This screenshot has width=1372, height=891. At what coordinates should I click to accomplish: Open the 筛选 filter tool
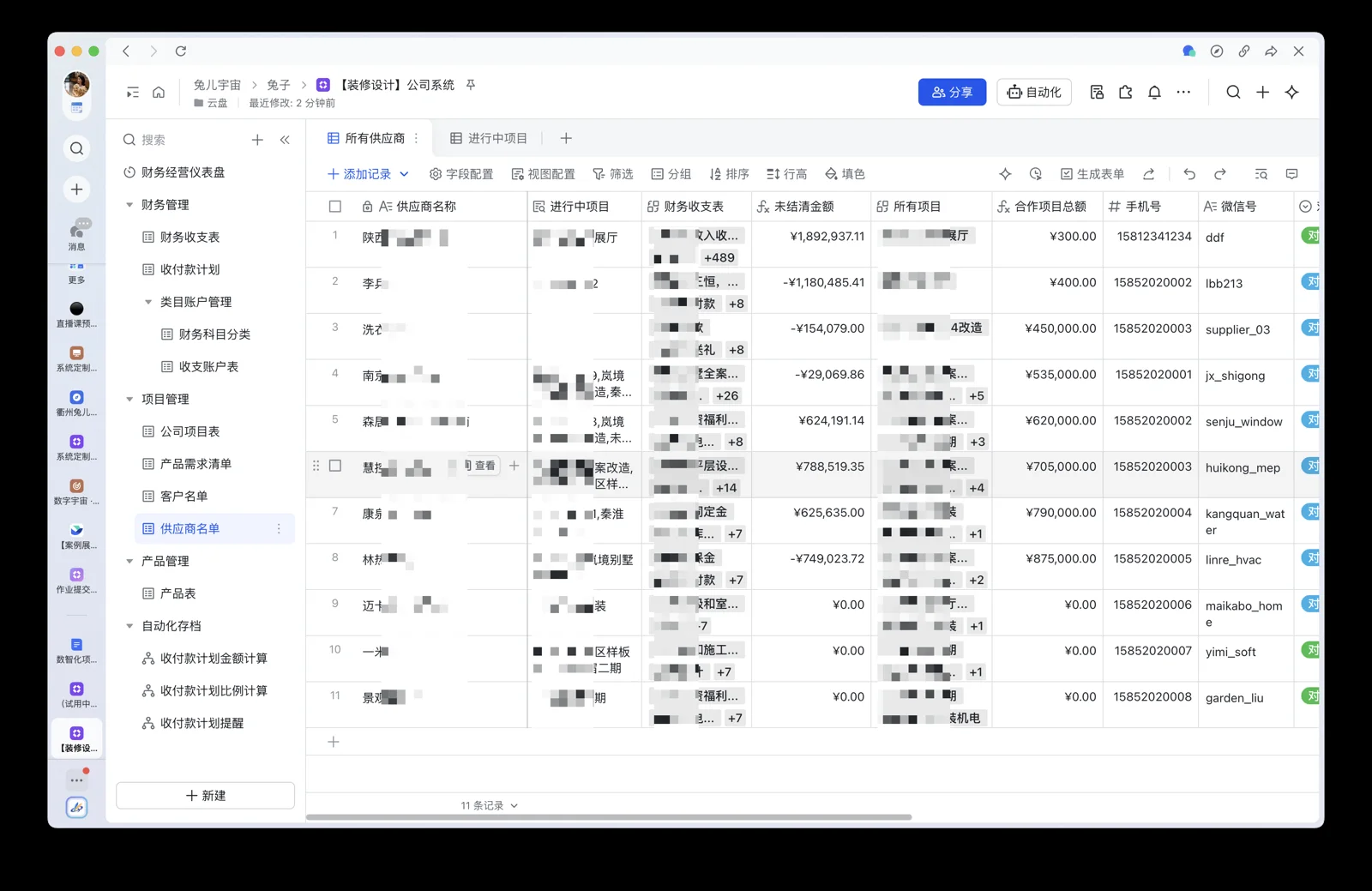coord(613,174)
